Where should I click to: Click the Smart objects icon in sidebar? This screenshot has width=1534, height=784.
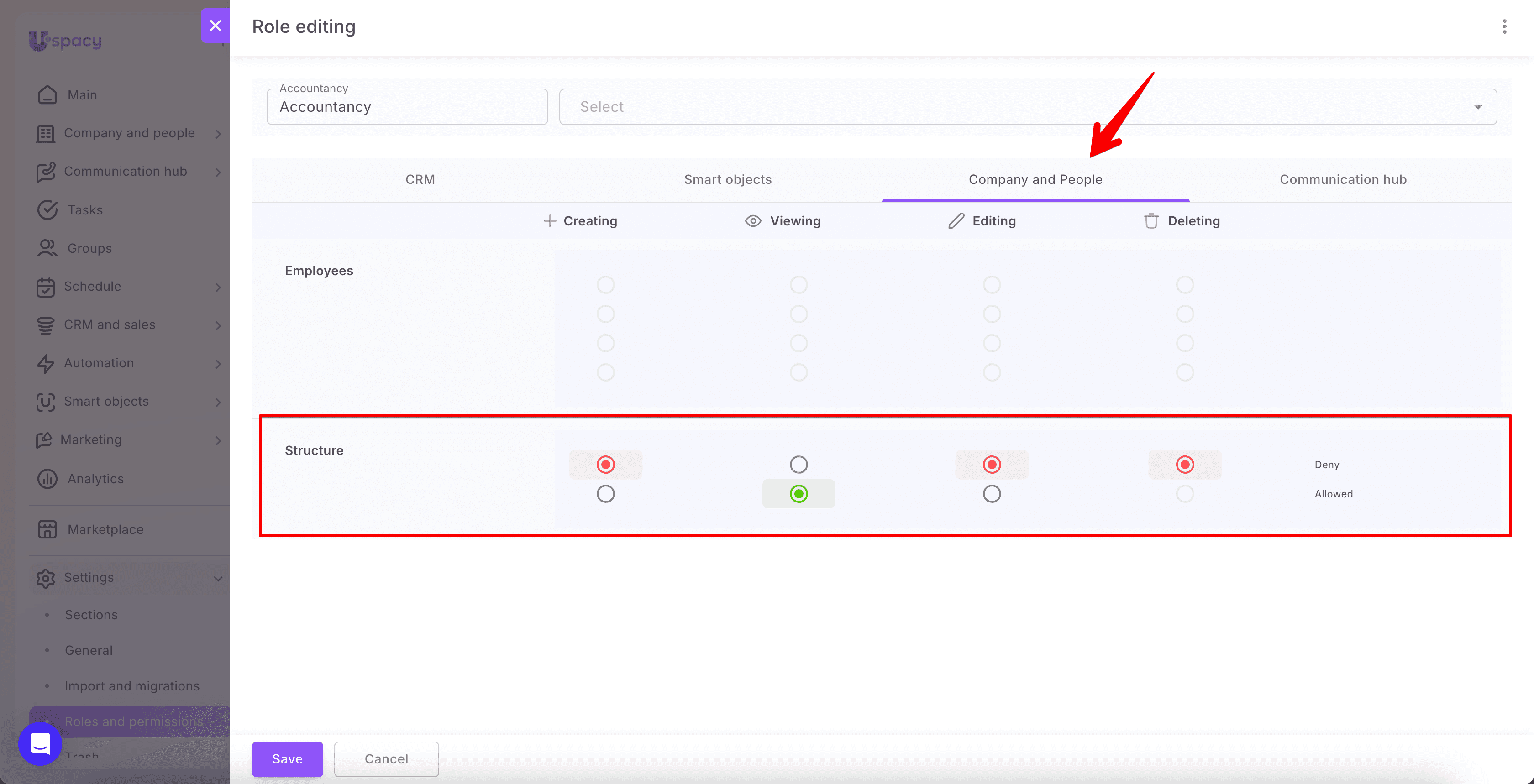pos(45,401)
